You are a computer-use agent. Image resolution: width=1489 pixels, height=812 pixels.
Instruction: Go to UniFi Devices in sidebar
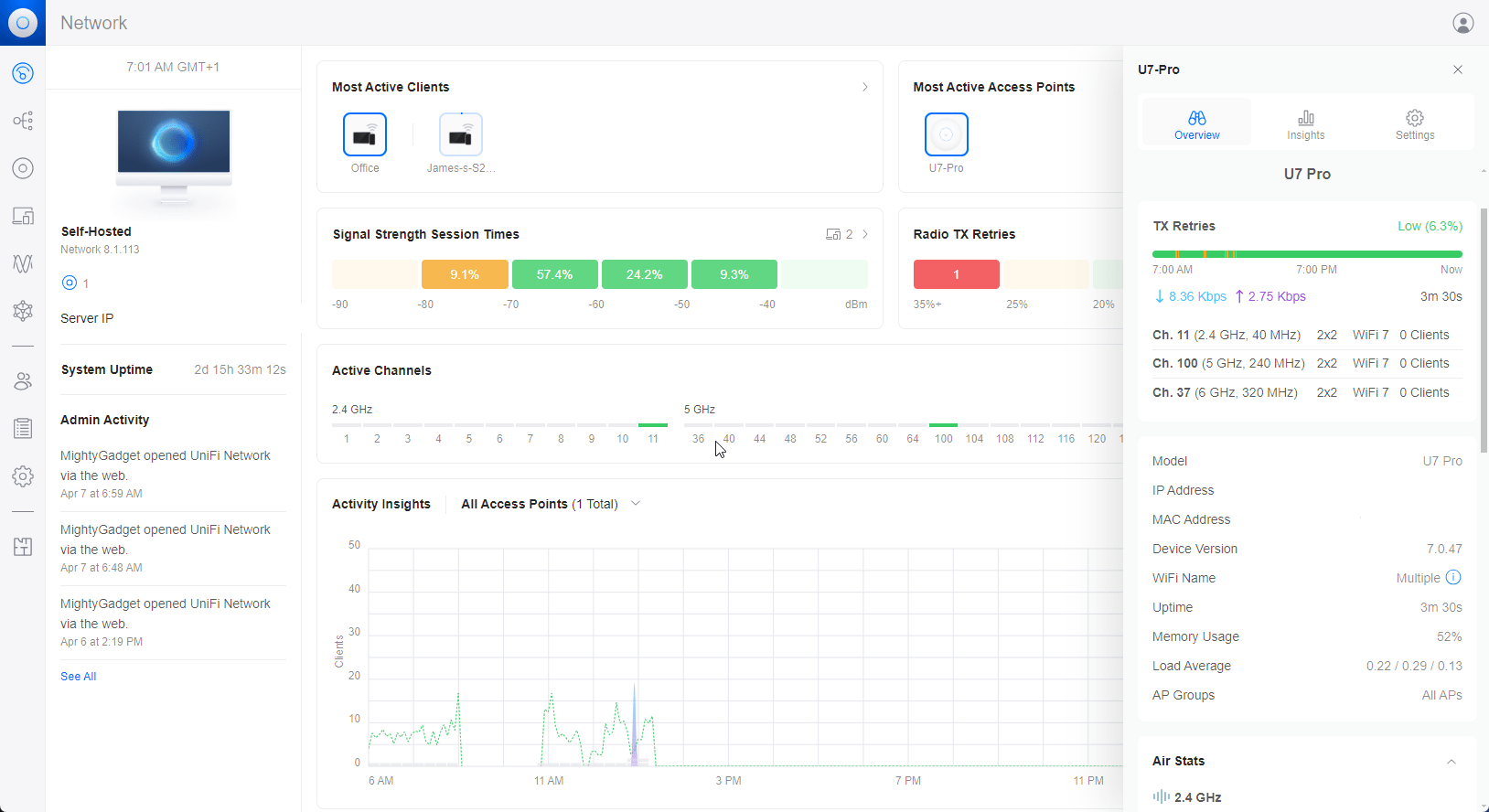coord(23,168)
